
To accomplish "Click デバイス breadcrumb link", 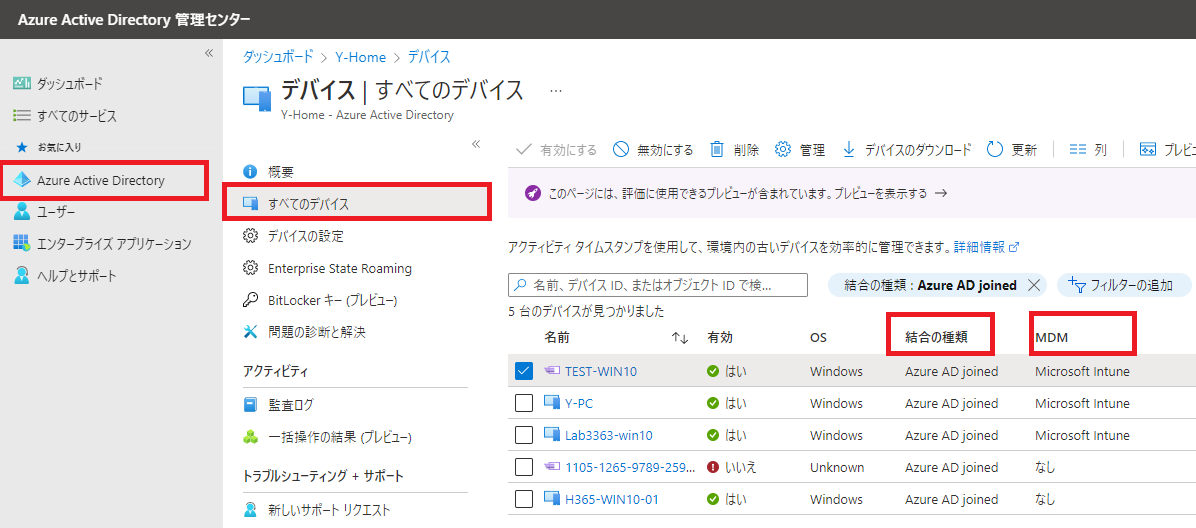I will click(429, 57).
